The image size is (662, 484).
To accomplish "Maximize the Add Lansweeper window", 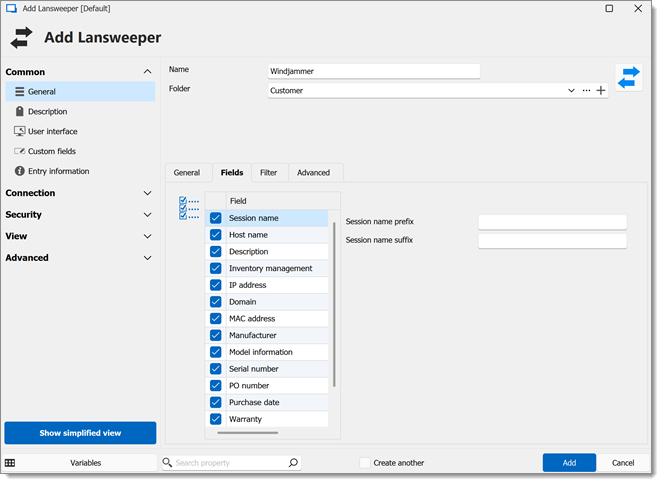I will [609, 8].
